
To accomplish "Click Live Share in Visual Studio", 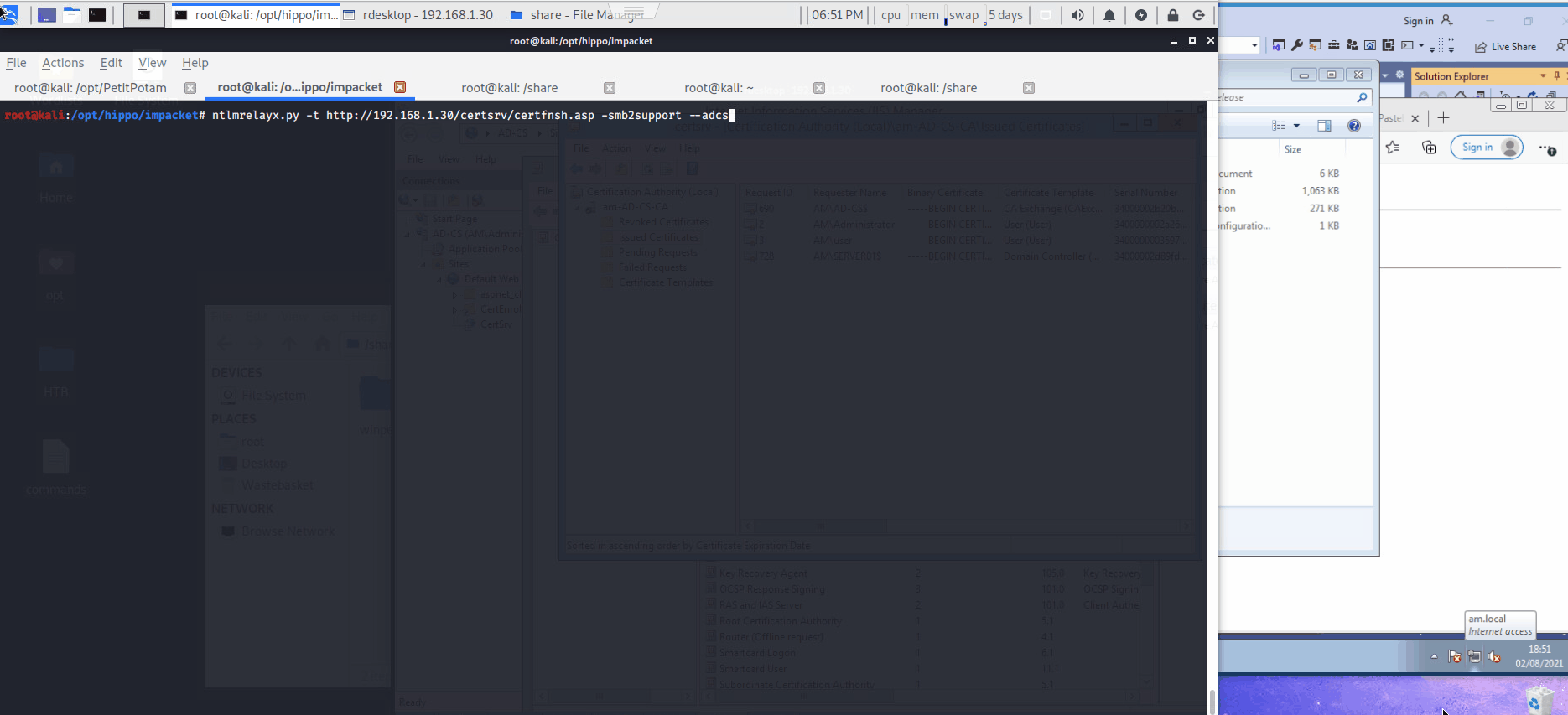I will click(x=1506, y=46).
